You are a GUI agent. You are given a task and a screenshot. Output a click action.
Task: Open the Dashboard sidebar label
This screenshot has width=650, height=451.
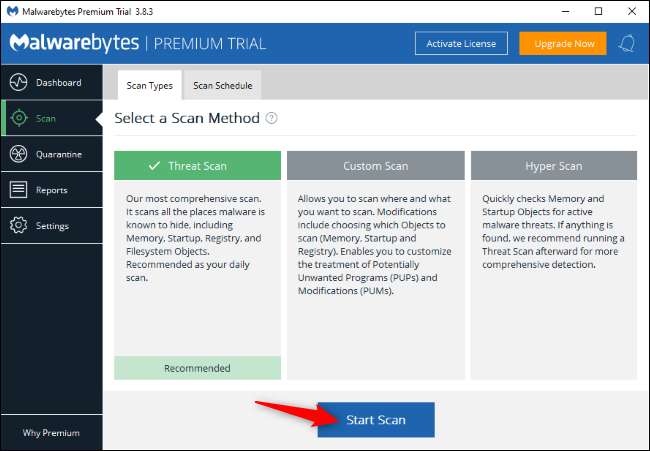click(58, 82)
